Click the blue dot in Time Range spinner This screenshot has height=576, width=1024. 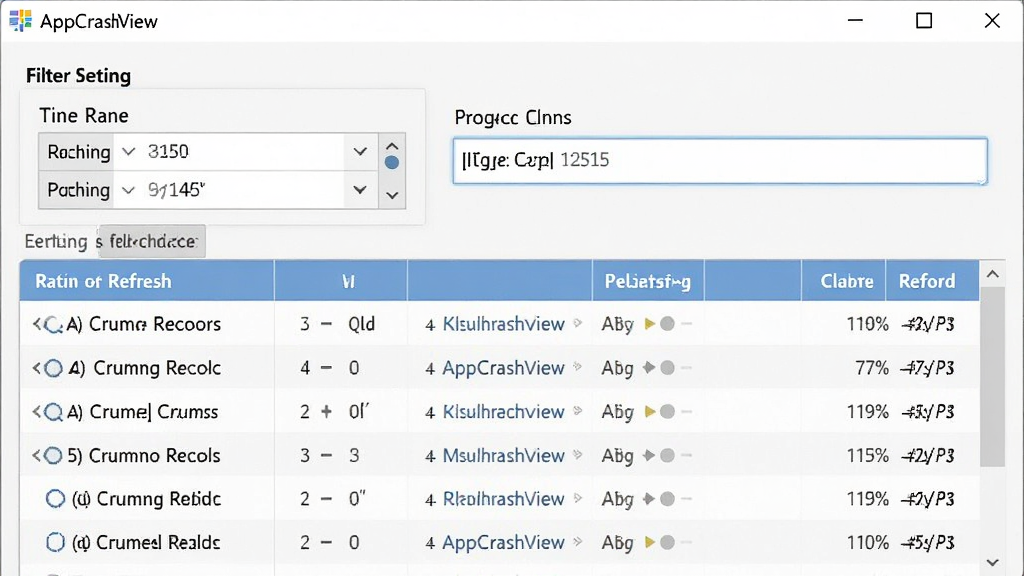tap(392, 163)
